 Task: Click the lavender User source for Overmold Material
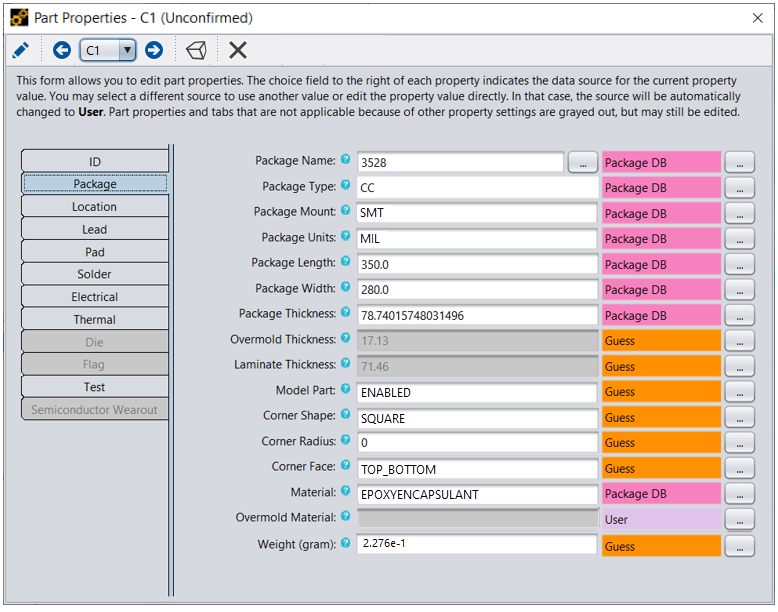tap(661, 519)
